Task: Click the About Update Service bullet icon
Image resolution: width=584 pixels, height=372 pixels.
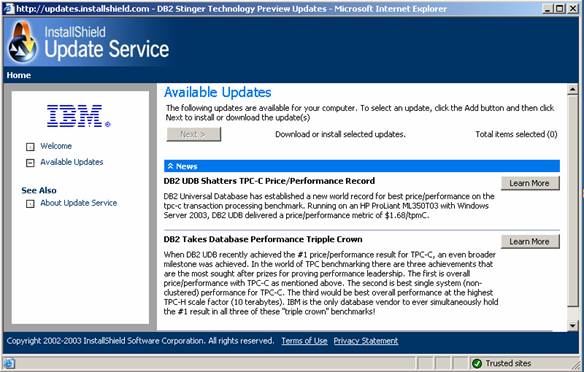Action: [30, 204]
